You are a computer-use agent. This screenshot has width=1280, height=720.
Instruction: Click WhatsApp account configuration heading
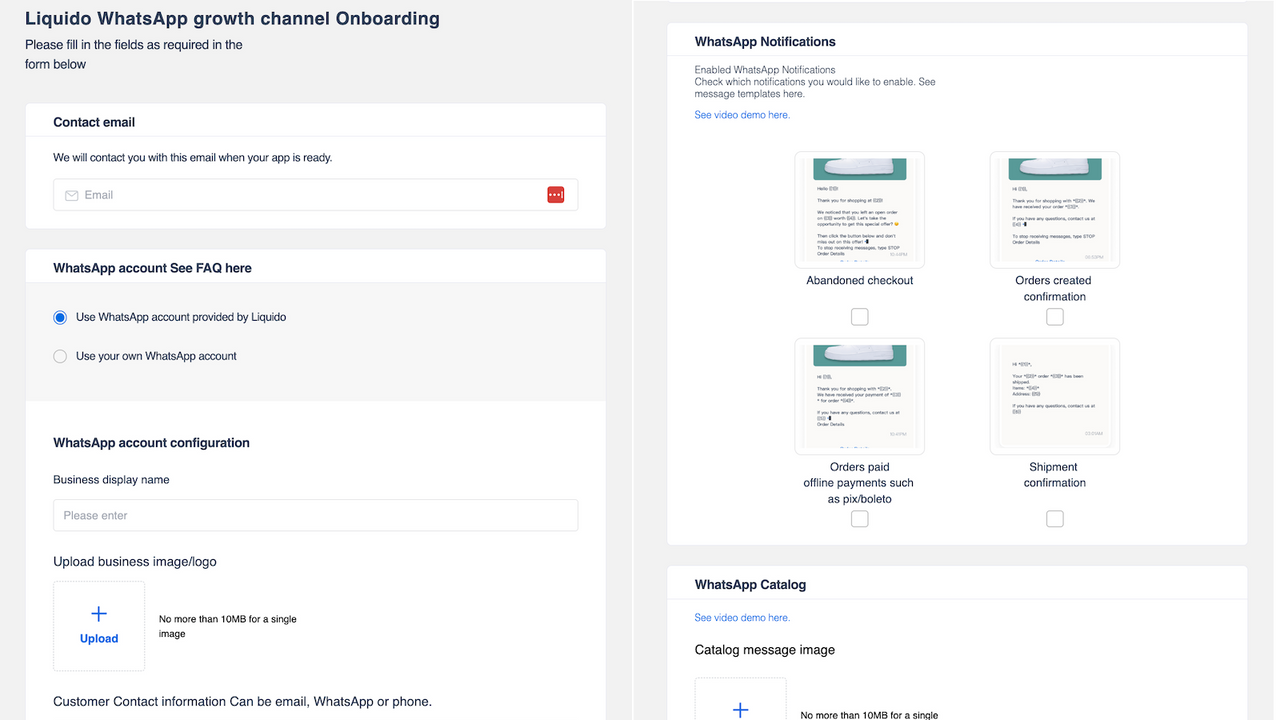(151, 443)
